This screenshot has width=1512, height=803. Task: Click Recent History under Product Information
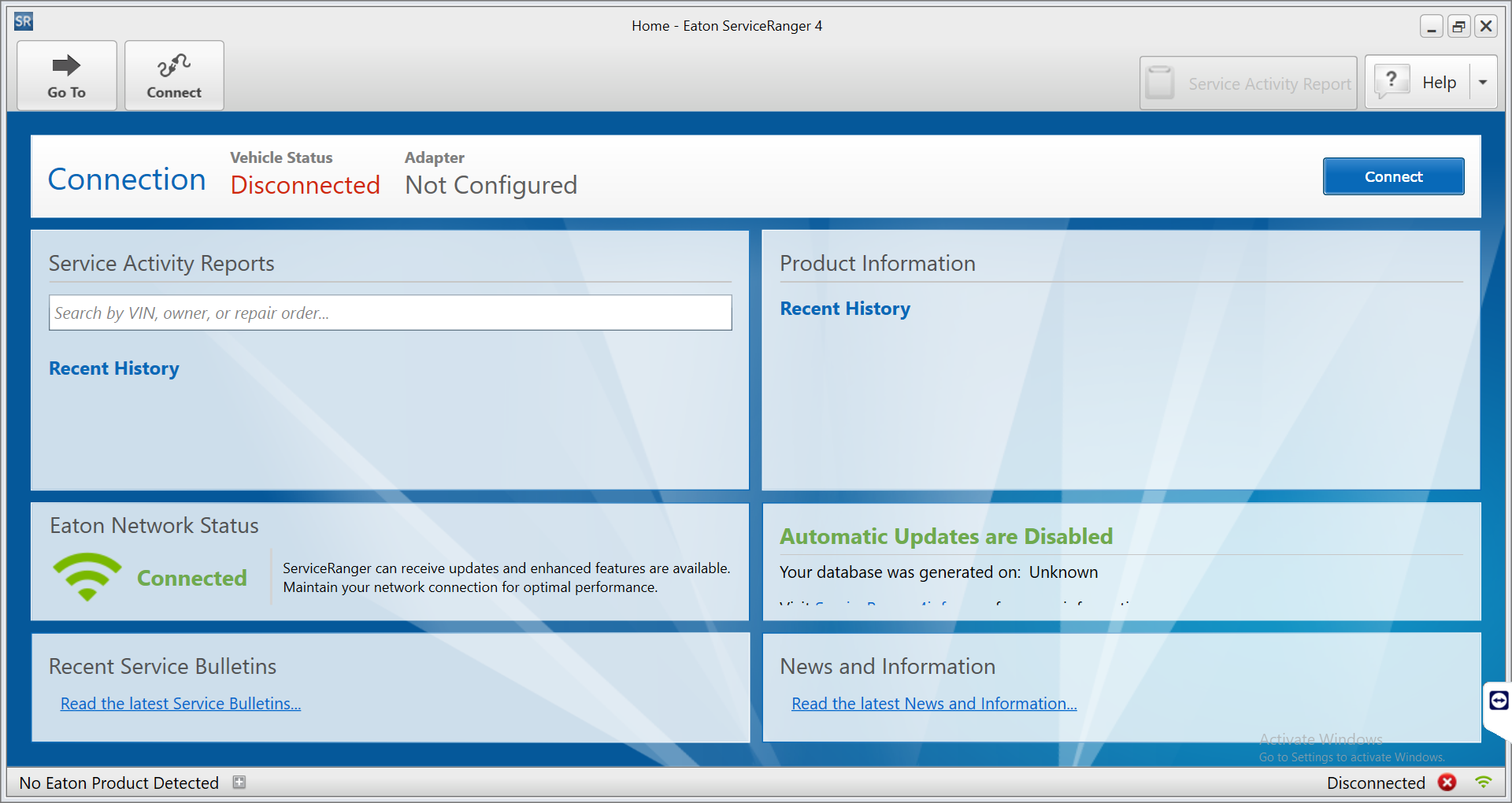pos(845,309)
